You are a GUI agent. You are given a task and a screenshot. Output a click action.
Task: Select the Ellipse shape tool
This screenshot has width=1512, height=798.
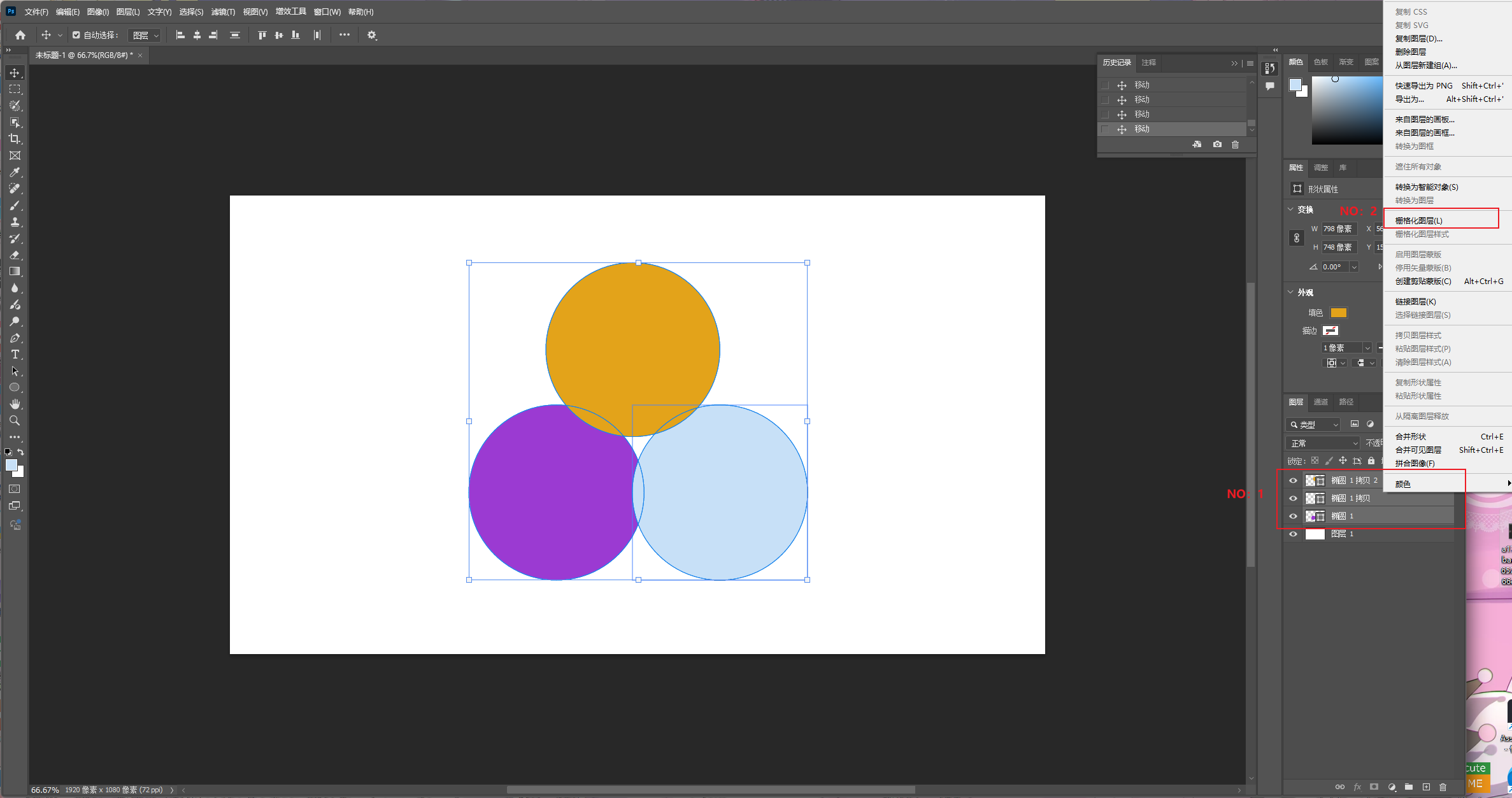tap(15, 387)
